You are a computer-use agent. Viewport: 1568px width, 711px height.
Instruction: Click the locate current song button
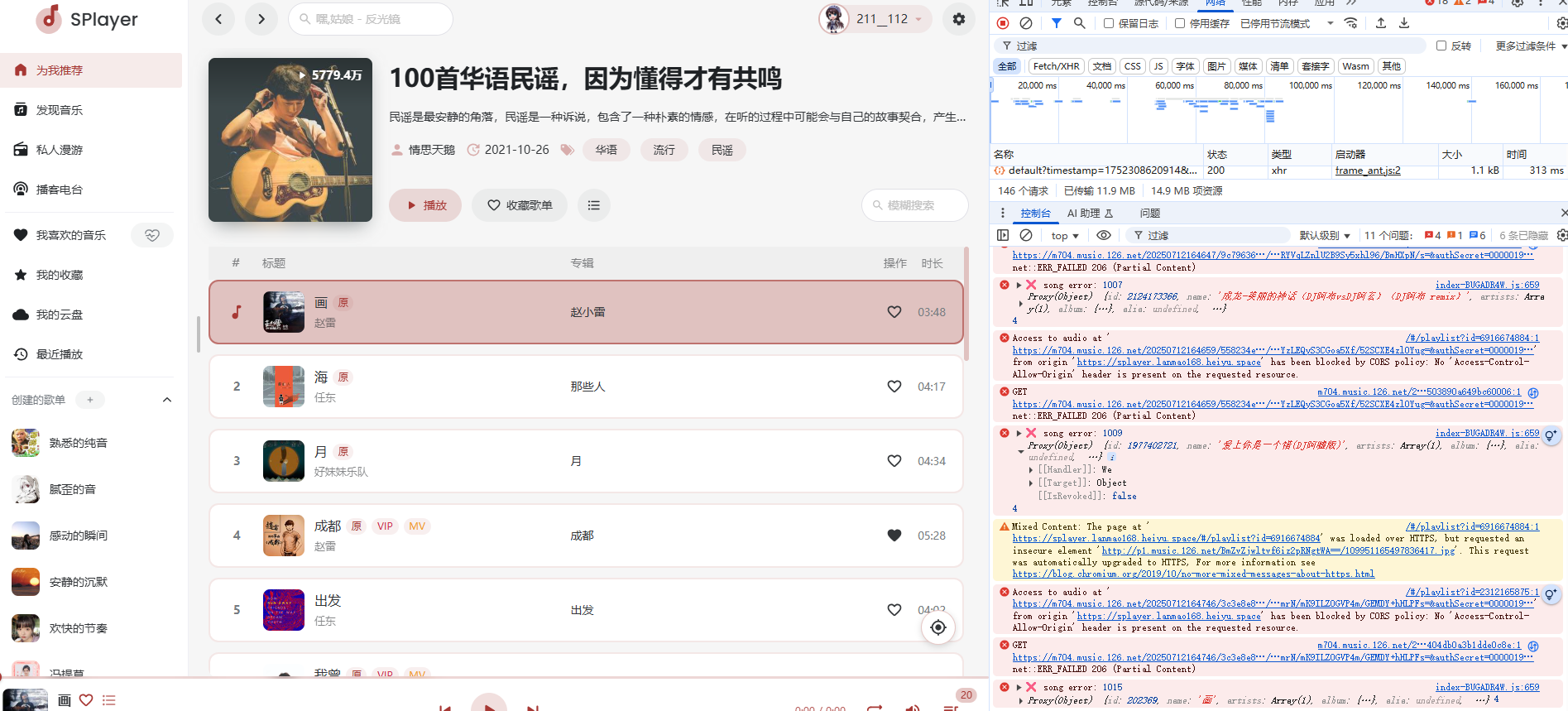[x=937, y=627]
